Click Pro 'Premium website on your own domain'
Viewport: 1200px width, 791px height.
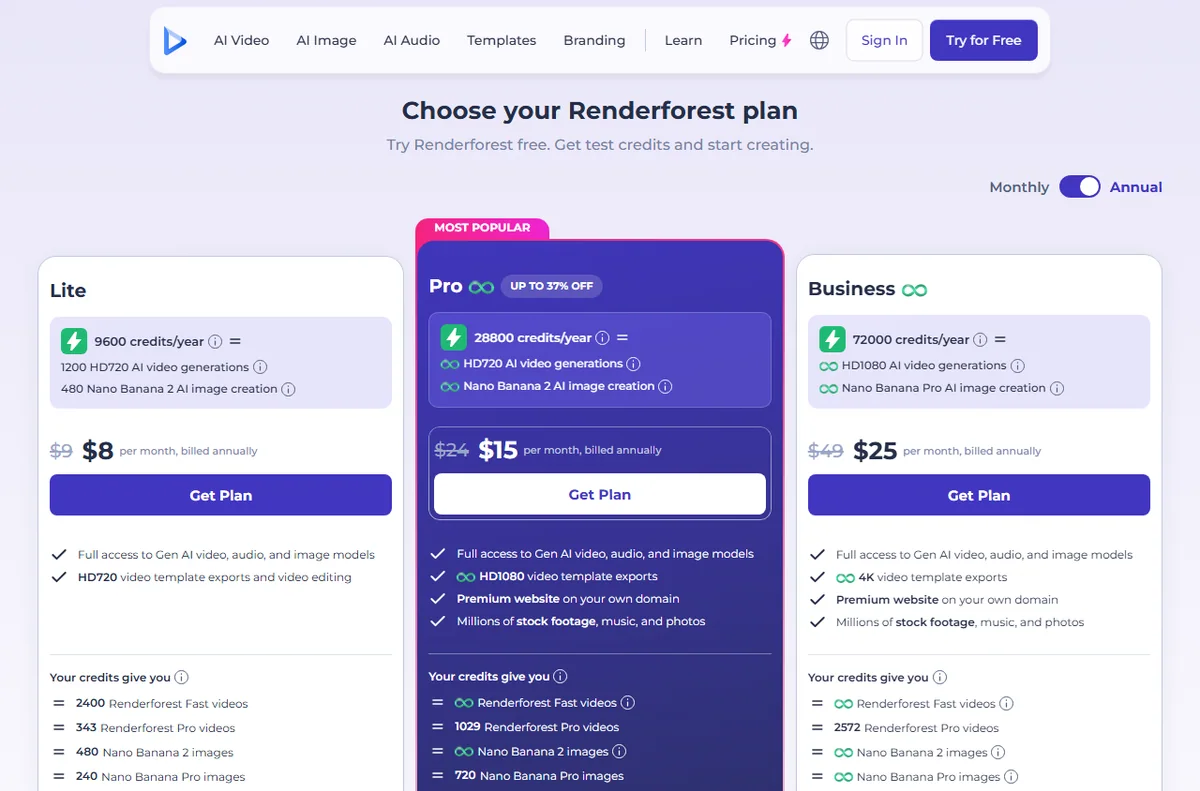(x=568, y=599)
